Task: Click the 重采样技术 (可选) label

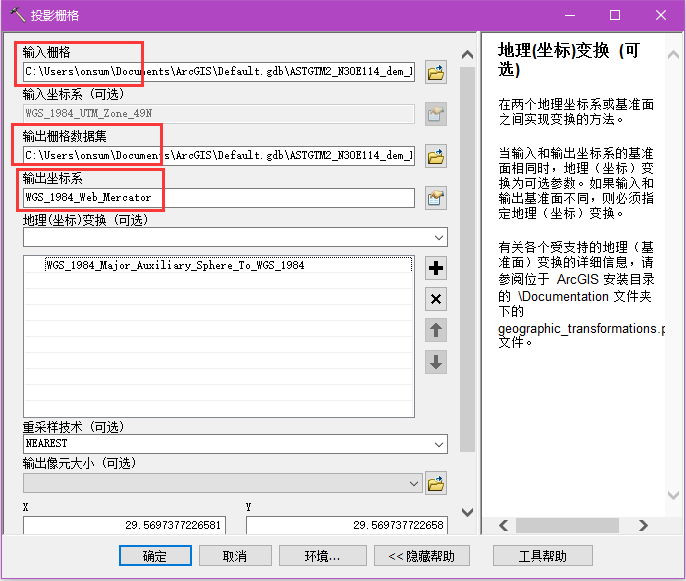Action: tap(74, 427)
